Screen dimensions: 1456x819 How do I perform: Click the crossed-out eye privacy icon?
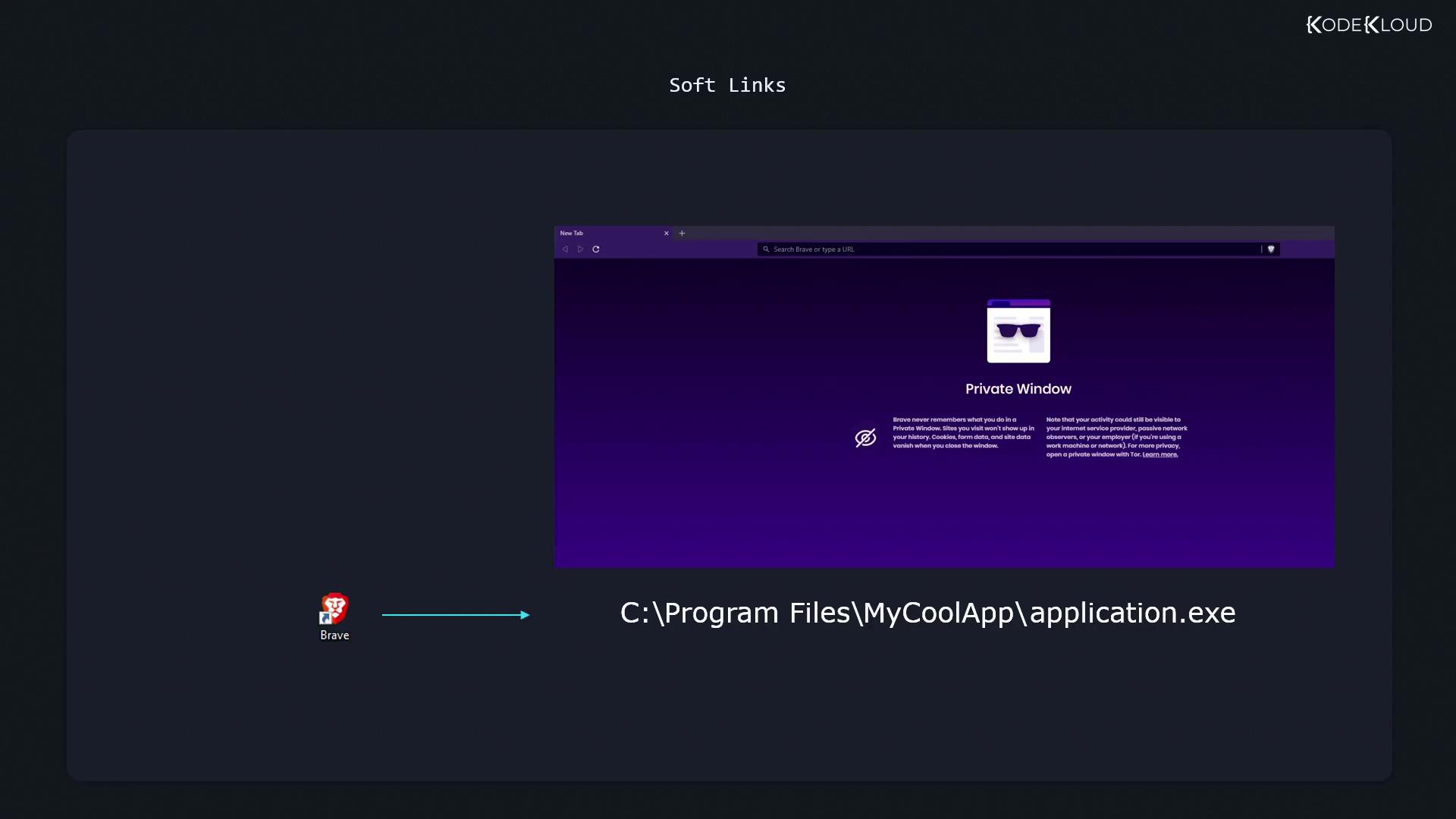tap(865, 438)
